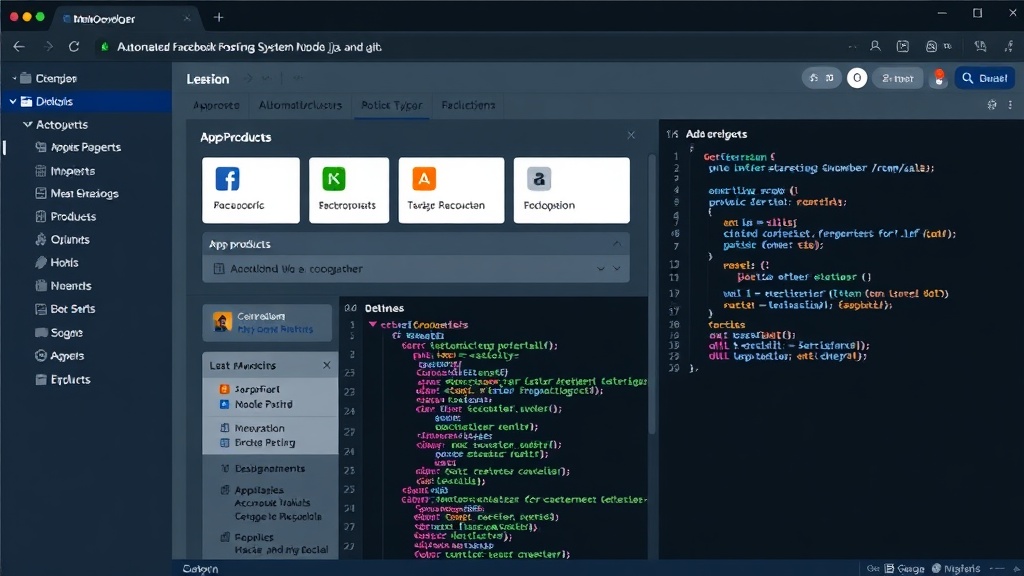Open the vertical three-dot more menu
The width and height of the screenshot is (1024, 576).
(x=1010, y=104)
